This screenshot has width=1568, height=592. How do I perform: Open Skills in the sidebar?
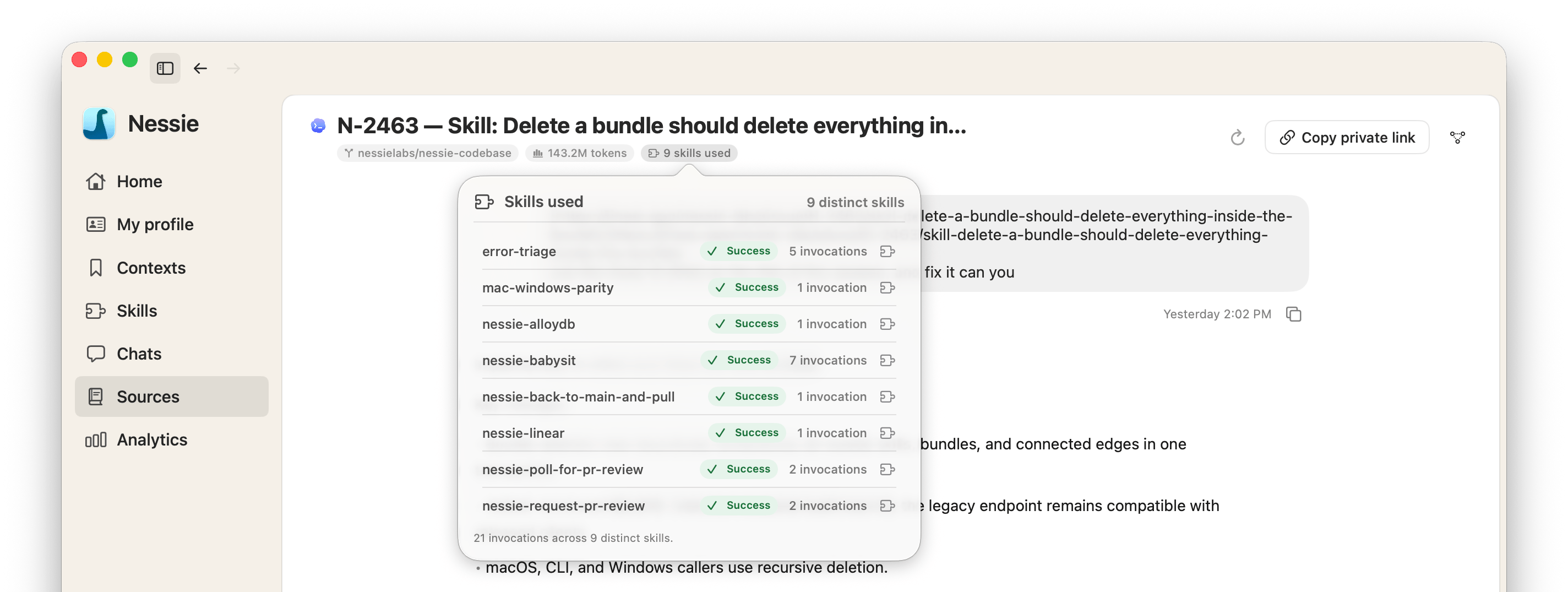172,311
